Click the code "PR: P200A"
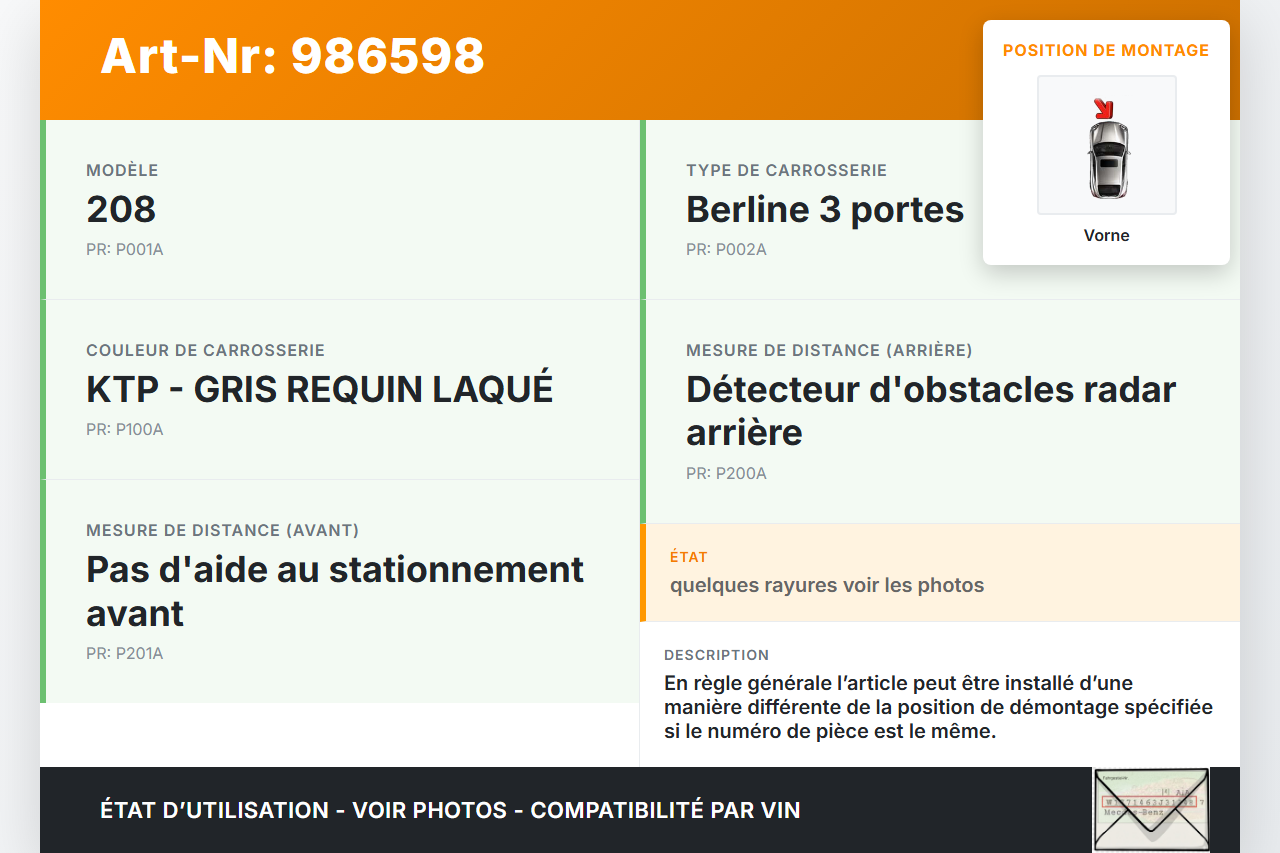This screenshot has height=853, width=1280. [726, 474]
